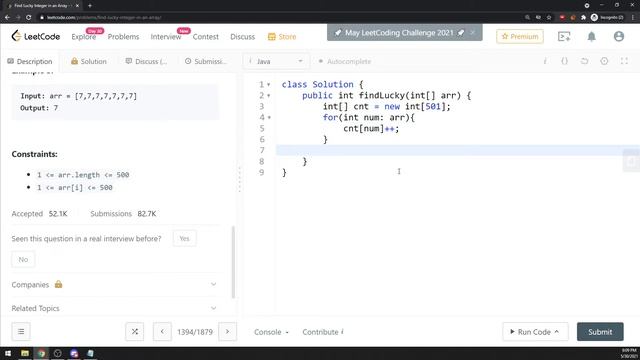Open the problem list menu icon
Image resolution: width=640 pixels, height=360 pixels.
click(21, 331)
